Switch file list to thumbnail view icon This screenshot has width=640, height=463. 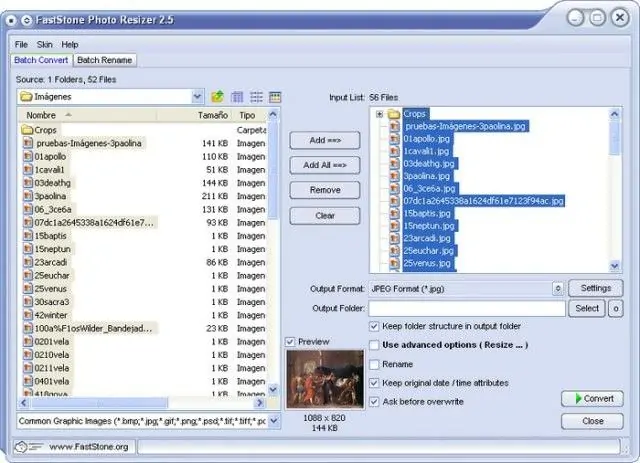[x=275, y=97]
